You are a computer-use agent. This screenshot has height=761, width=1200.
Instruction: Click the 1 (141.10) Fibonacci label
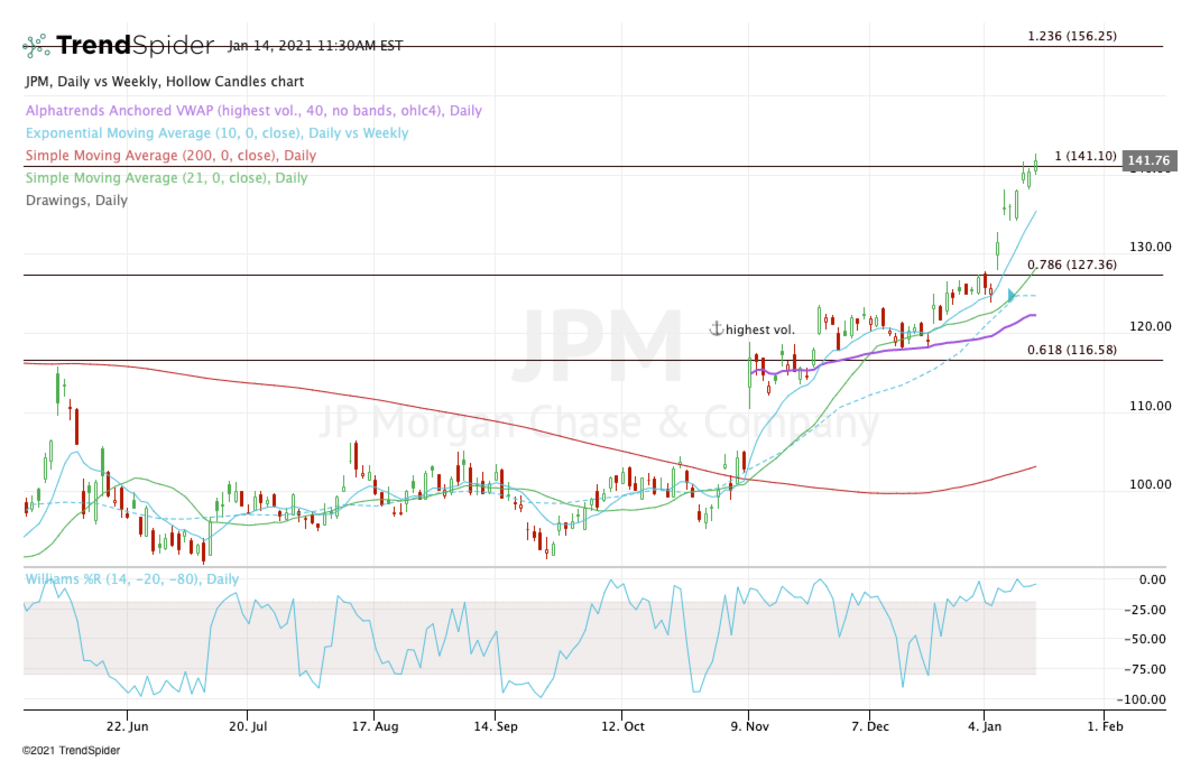click(x=1084, y=156)
